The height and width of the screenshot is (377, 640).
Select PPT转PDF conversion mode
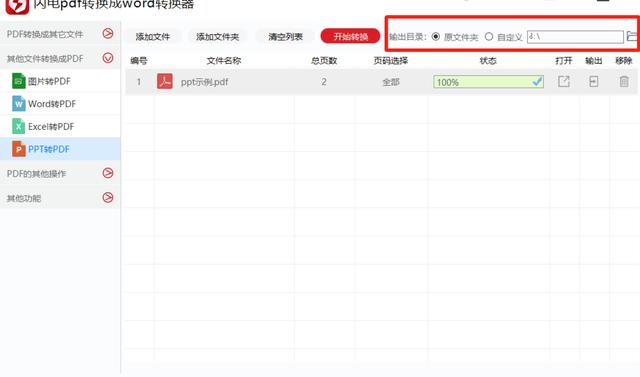[x=60, y=149]
